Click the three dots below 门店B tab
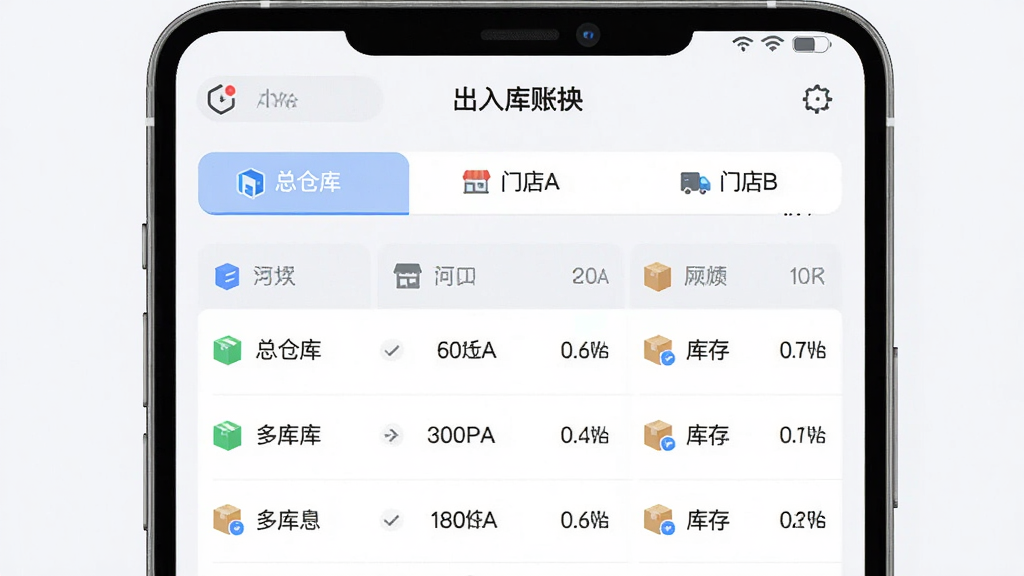 pyautogui.click(x=797, y=214)
